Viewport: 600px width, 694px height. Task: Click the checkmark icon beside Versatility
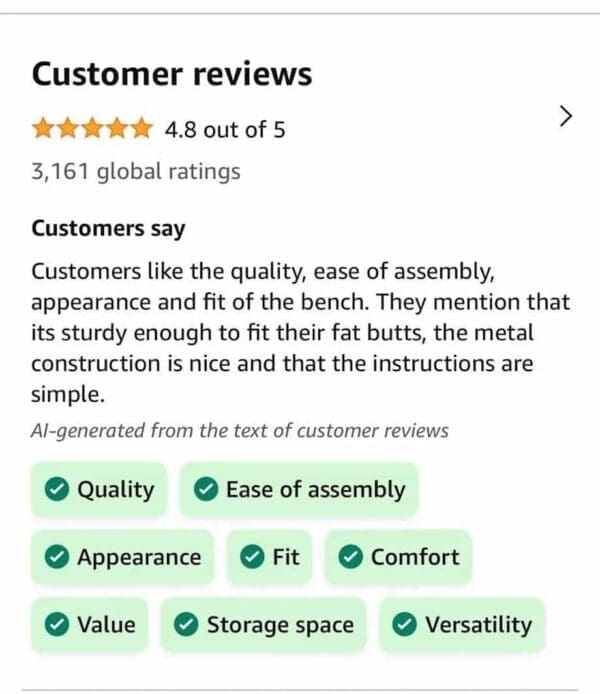pos(405,626)
